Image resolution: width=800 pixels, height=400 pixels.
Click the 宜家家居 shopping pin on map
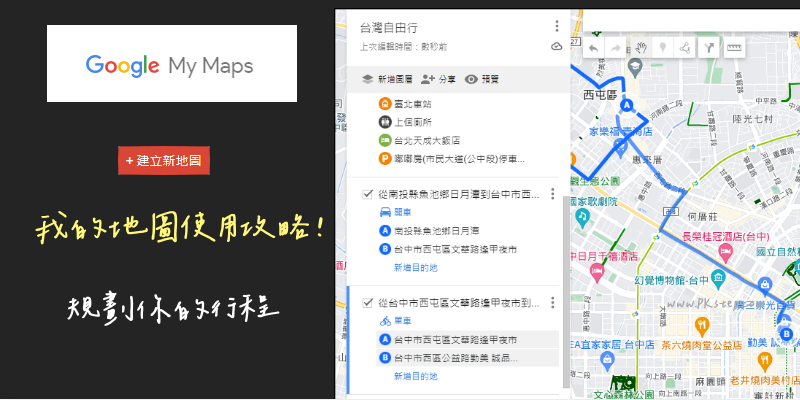[607, 359]
